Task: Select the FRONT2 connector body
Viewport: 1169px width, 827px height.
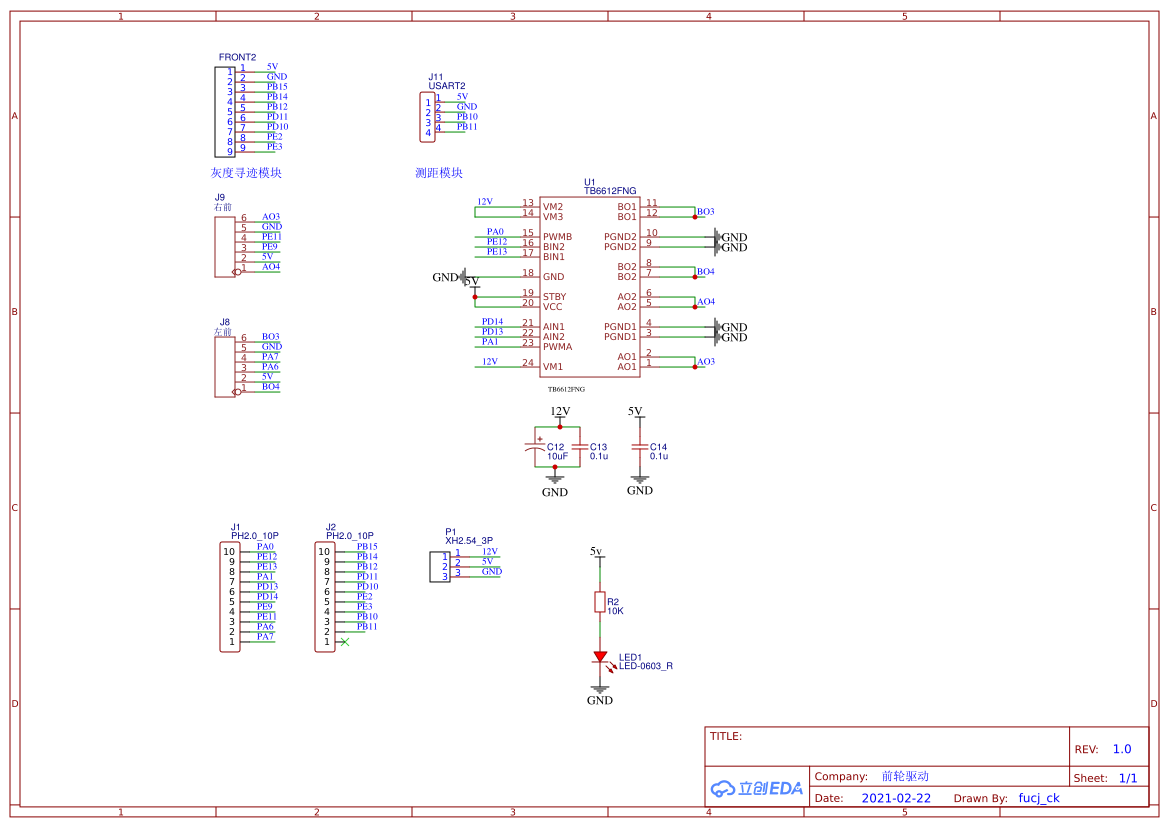Action: click(x=225, y=112)
